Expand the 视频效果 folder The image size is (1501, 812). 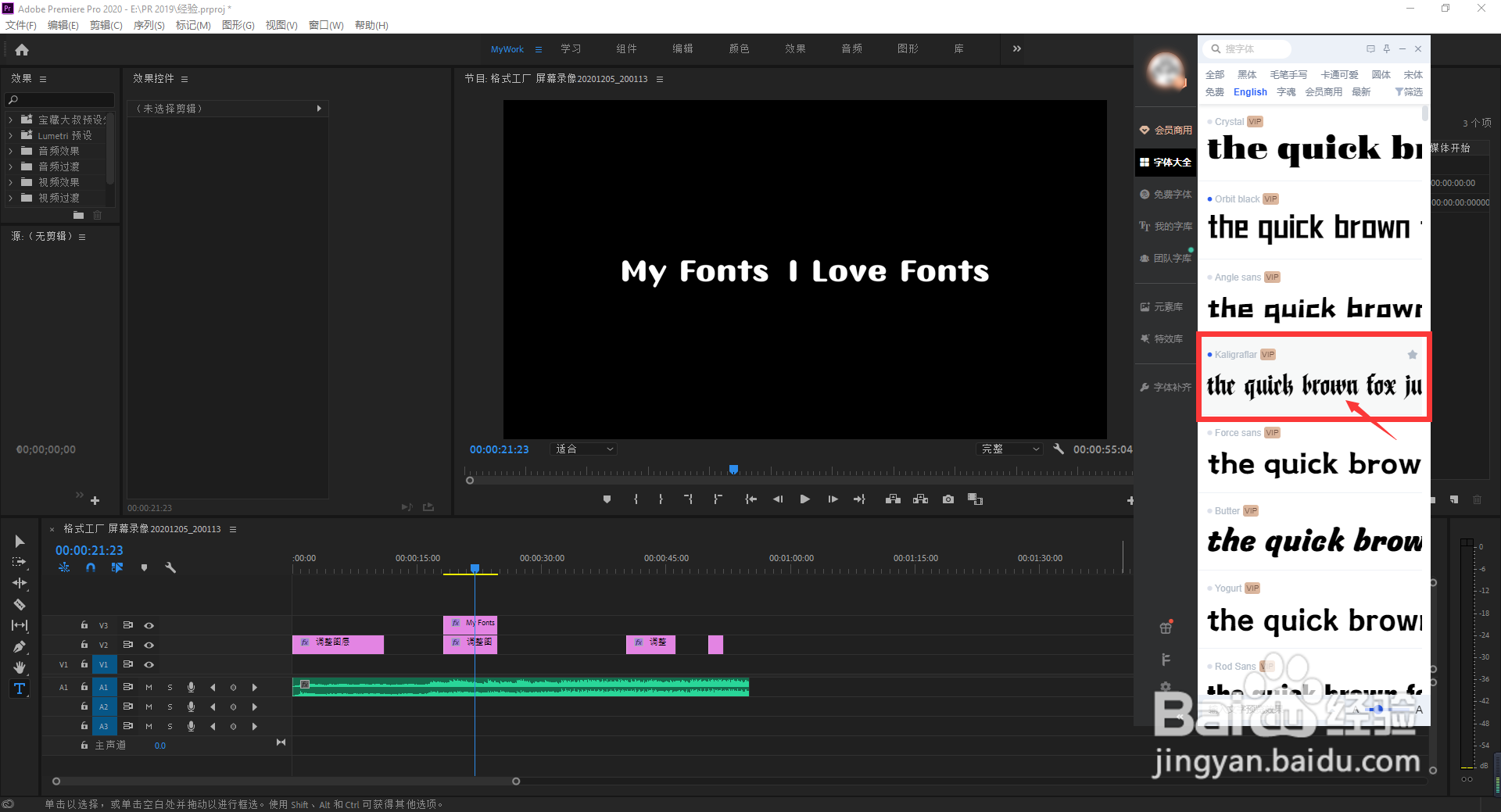[10, 182]
